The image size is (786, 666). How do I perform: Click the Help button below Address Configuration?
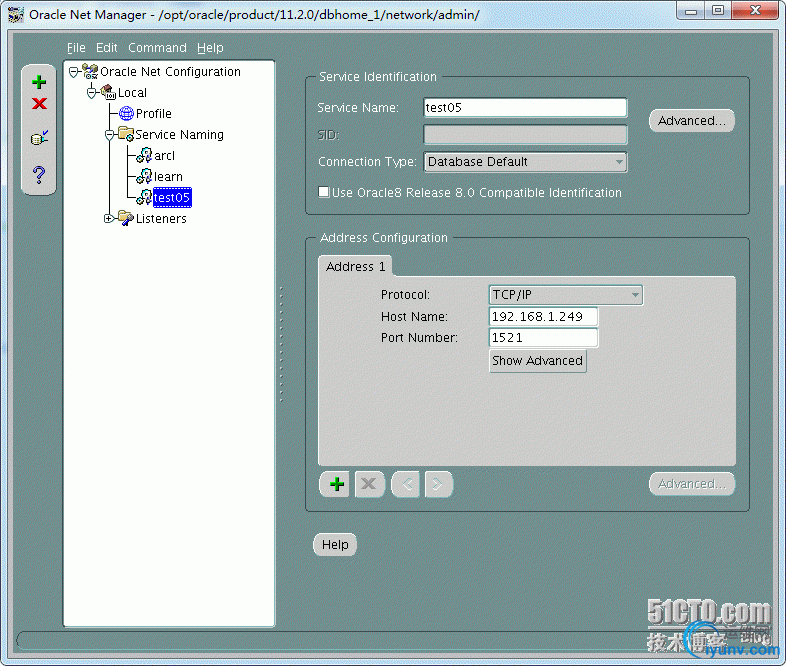point(335,545)
